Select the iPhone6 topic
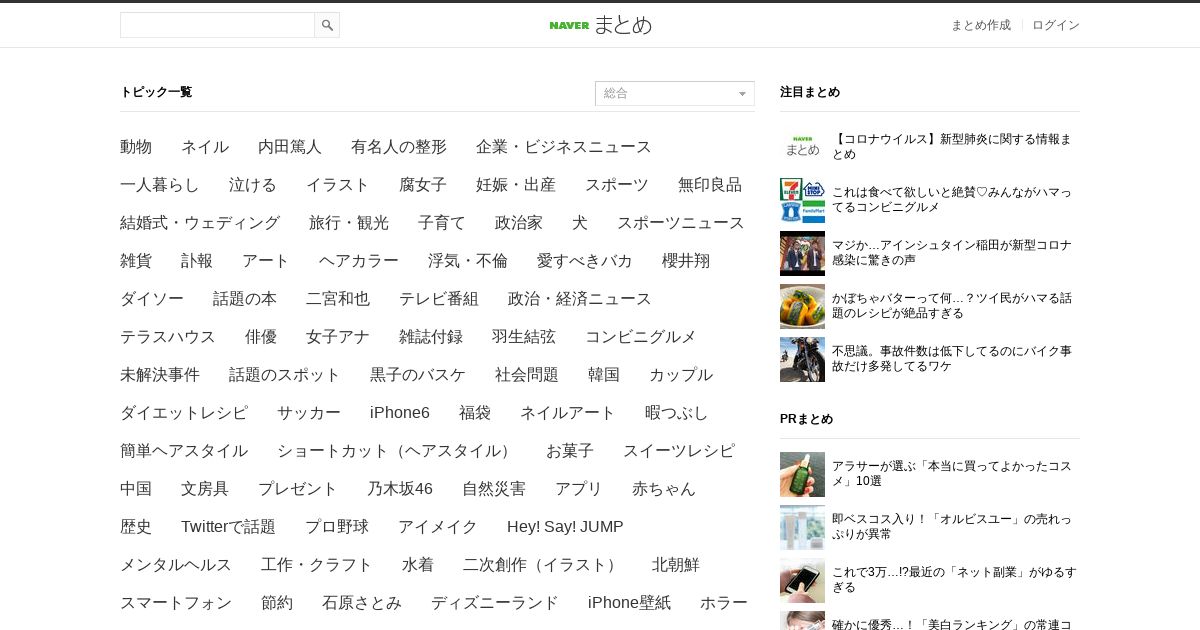 [x=400, y=413]
